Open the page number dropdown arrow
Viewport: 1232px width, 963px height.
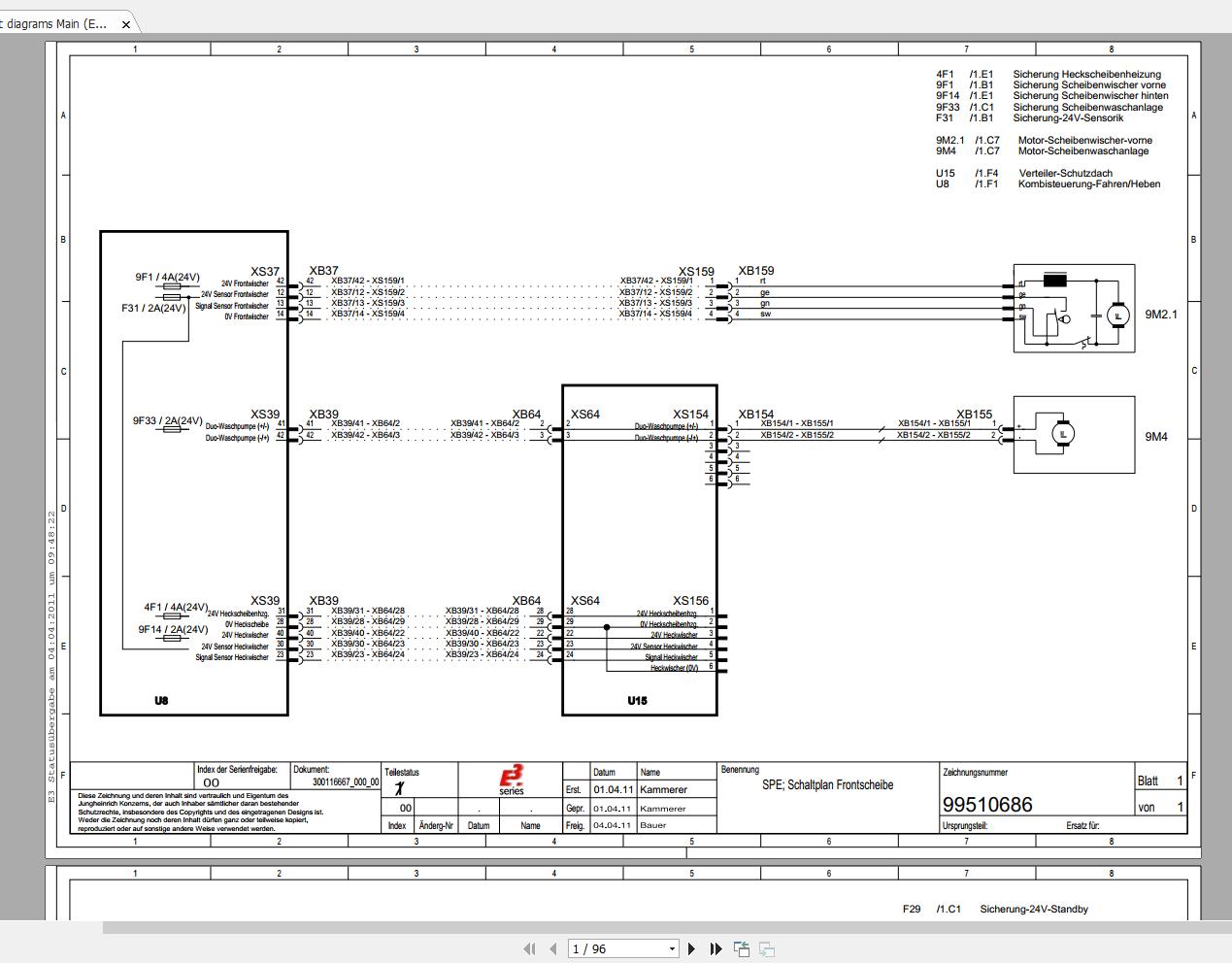click(671, 949)
